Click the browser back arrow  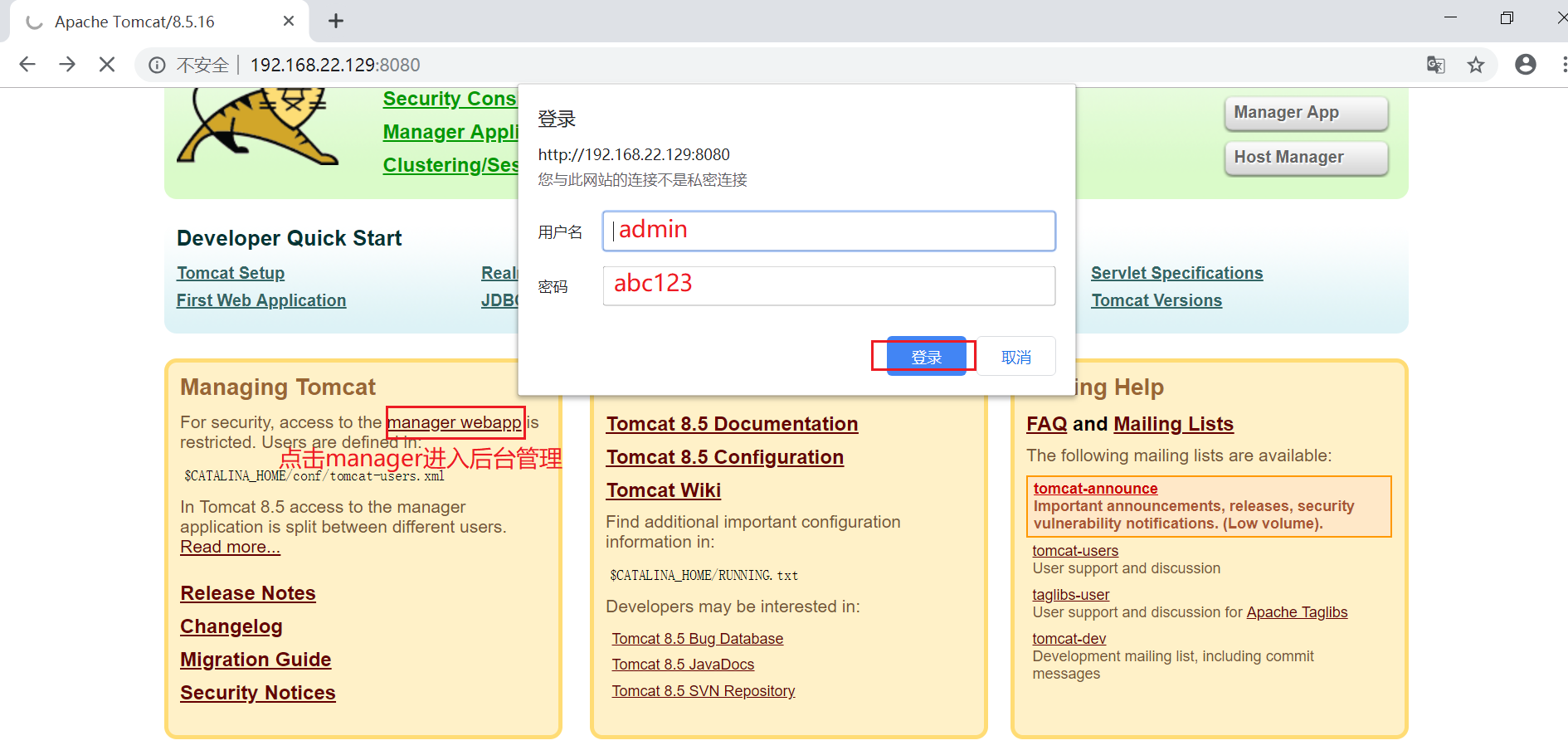(27, 65)
